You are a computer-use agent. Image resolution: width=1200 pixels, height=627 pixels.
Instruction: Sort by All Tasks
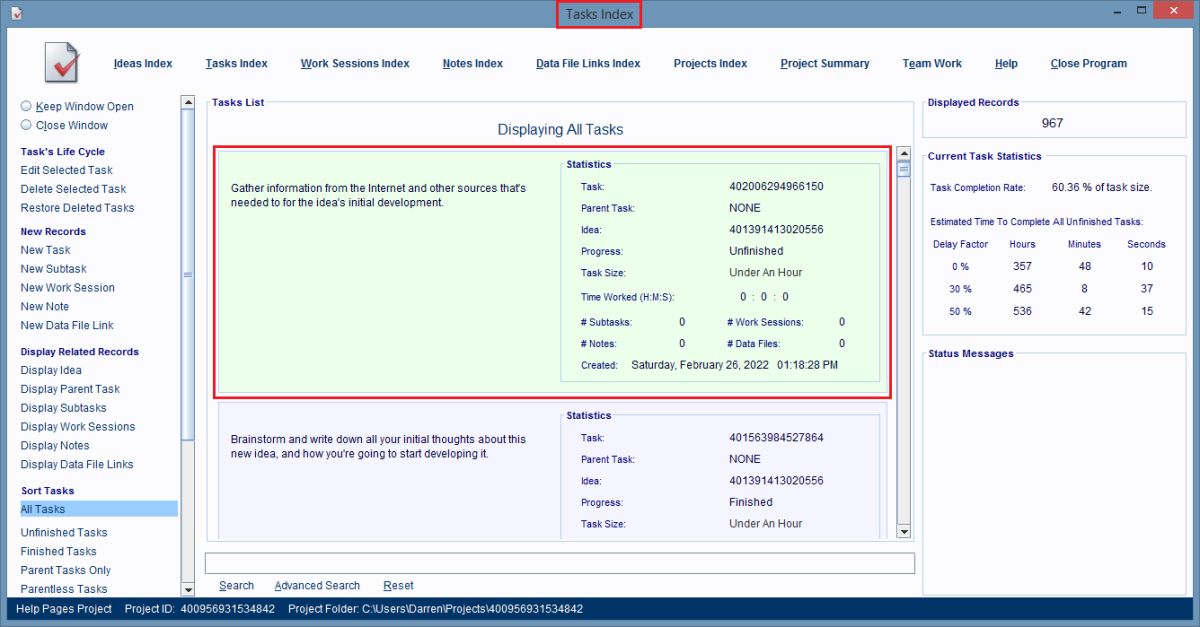click(x=98, y=509)
